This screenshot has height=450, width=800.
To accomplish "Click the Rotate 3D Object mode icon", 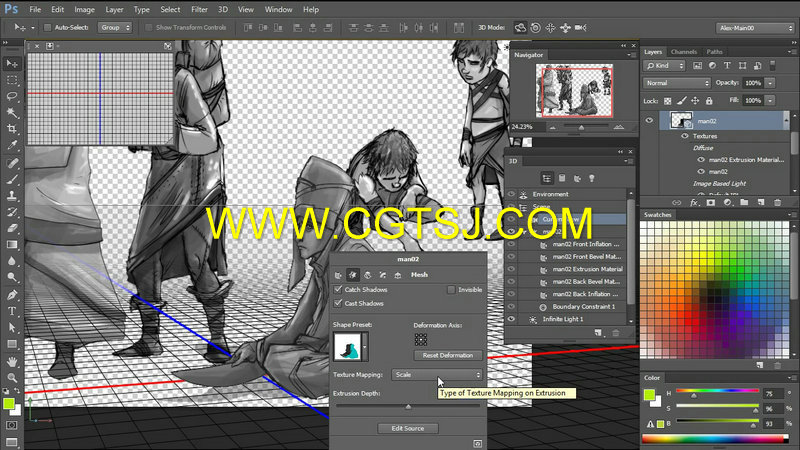I will 520,28.
